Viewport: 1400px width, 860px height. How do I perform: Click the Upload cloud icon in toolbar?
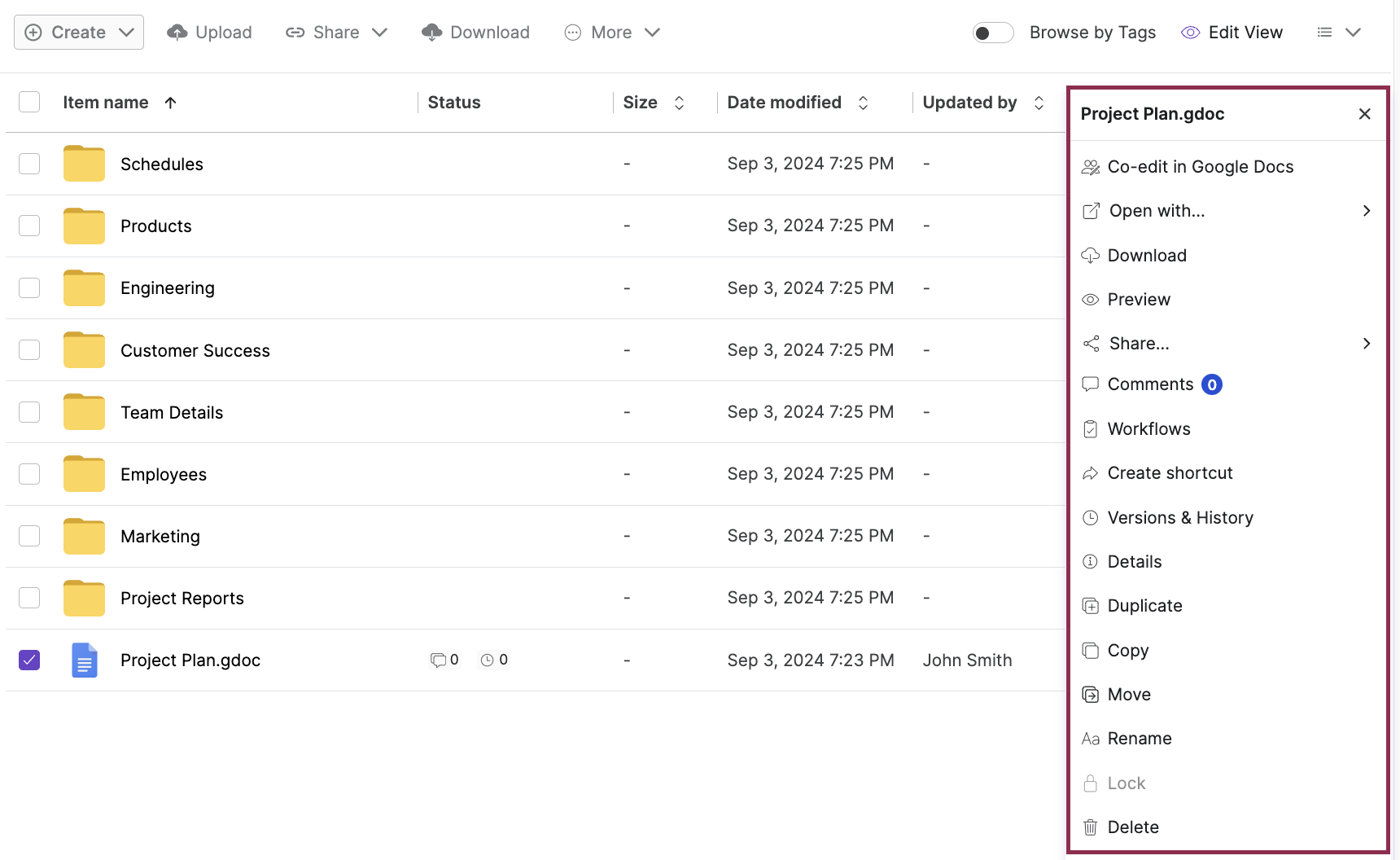177,33
